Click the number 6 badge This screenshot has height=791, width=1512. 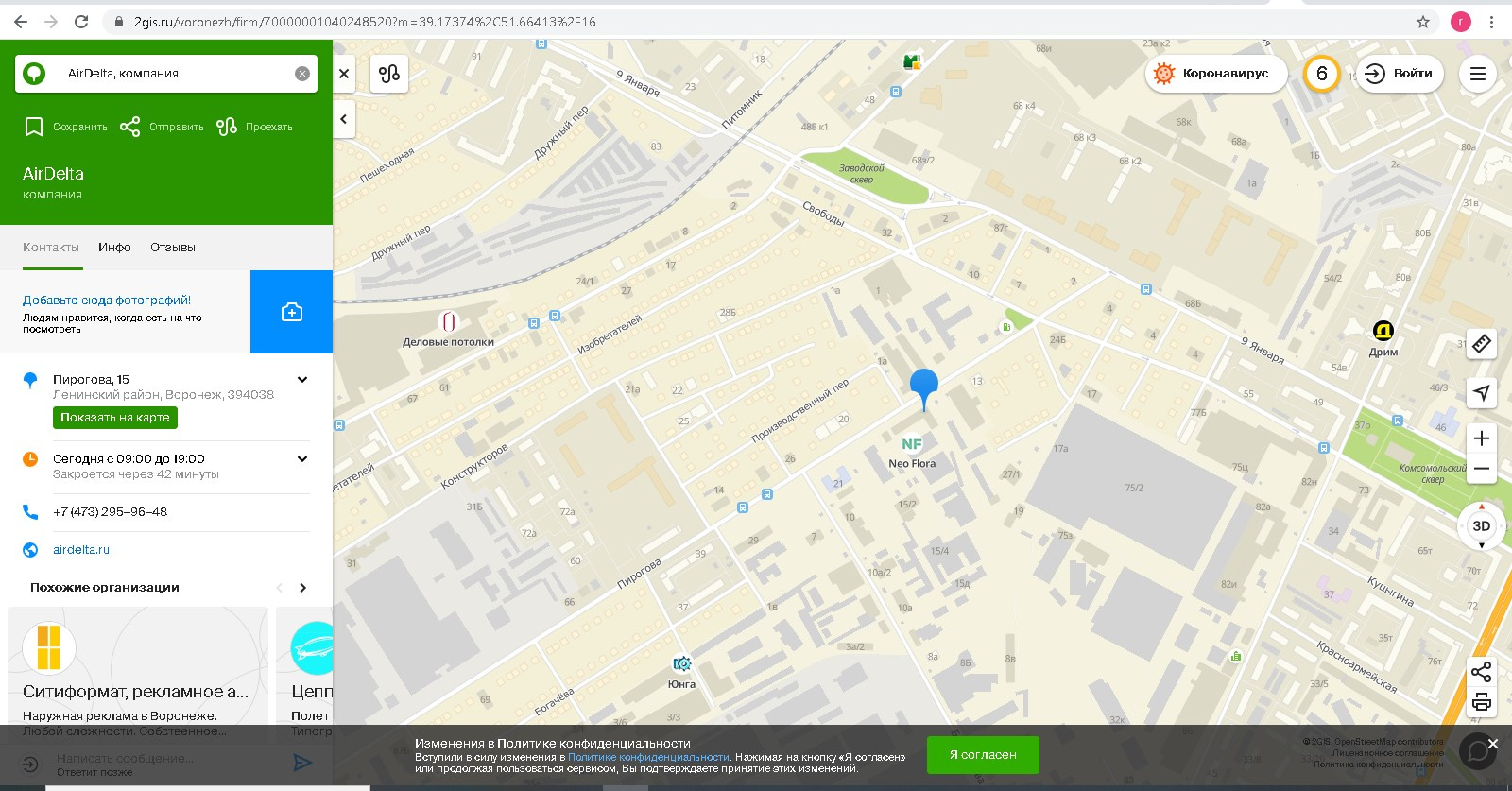[x=1321, y=73]
